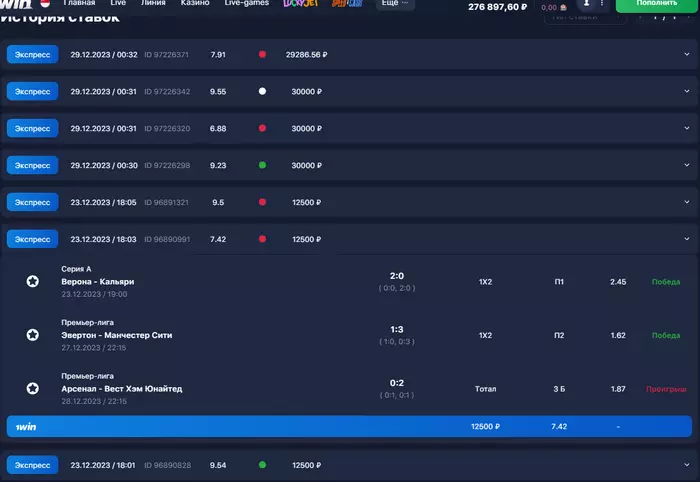Click the Тотал market label
Screen dimensions: 700x482
[x=486, y=389]
